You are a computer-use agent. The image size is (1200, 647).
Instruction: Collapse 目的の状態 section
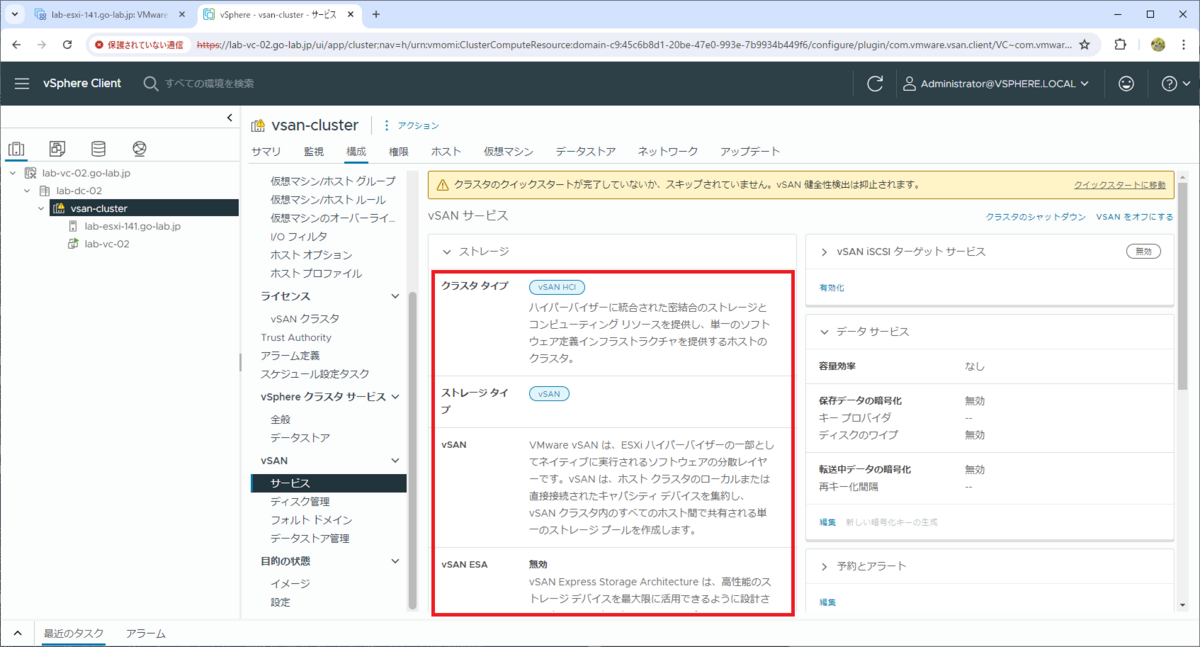(x=397, y=561)
